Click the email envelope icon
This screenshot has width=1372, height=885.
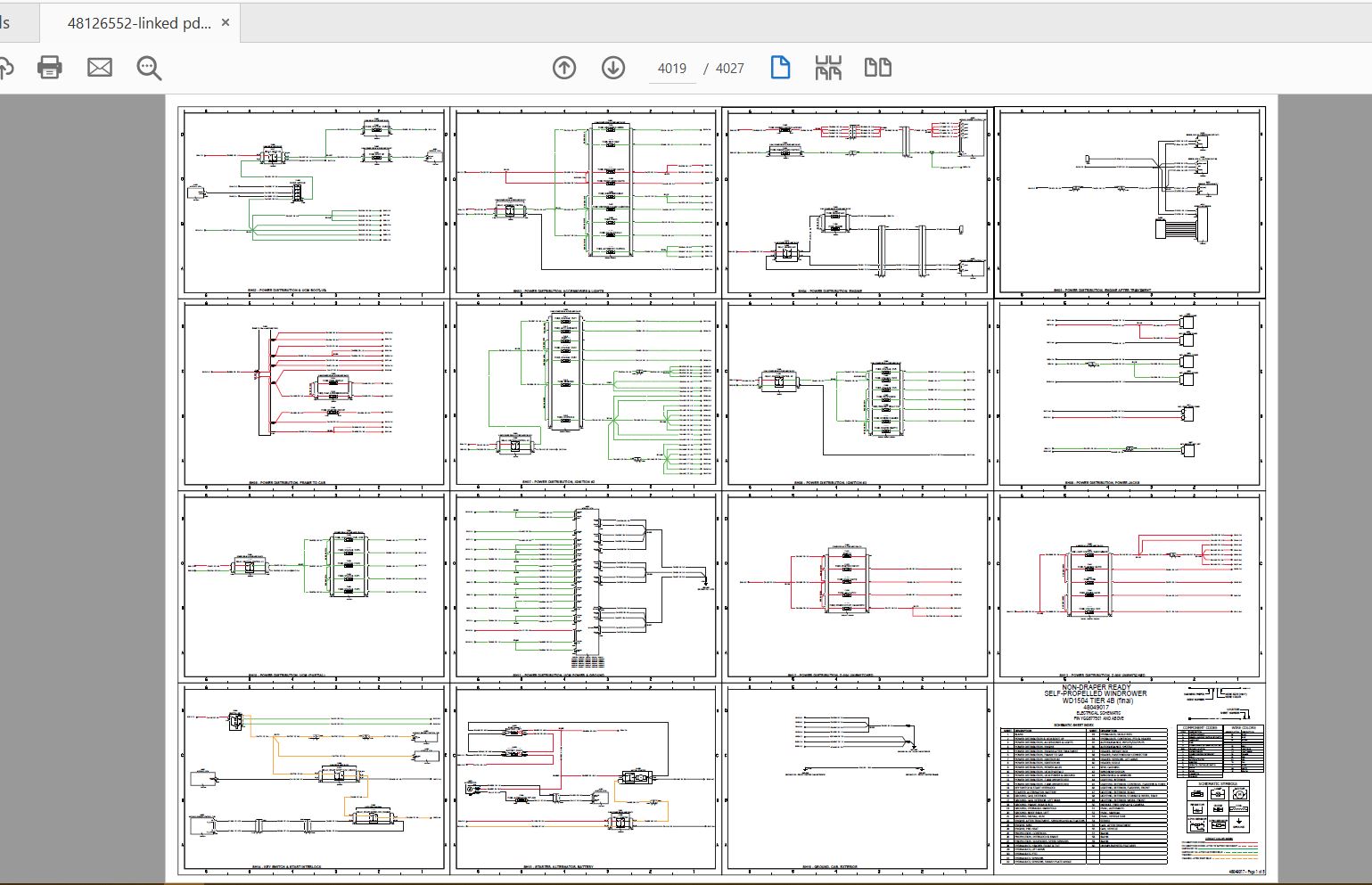pyautogui.click(x=100, y=68)
